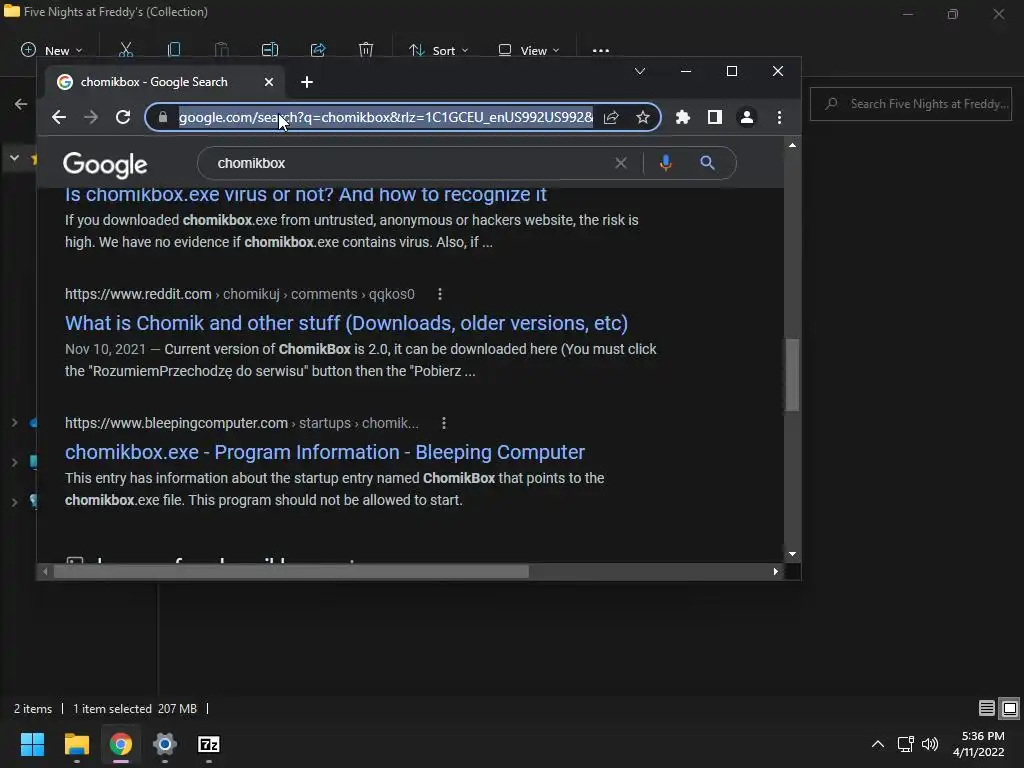1024x768 pixels.
Task: Click the Share icon in File Explorer toolbar
Action: pos(318,50)
